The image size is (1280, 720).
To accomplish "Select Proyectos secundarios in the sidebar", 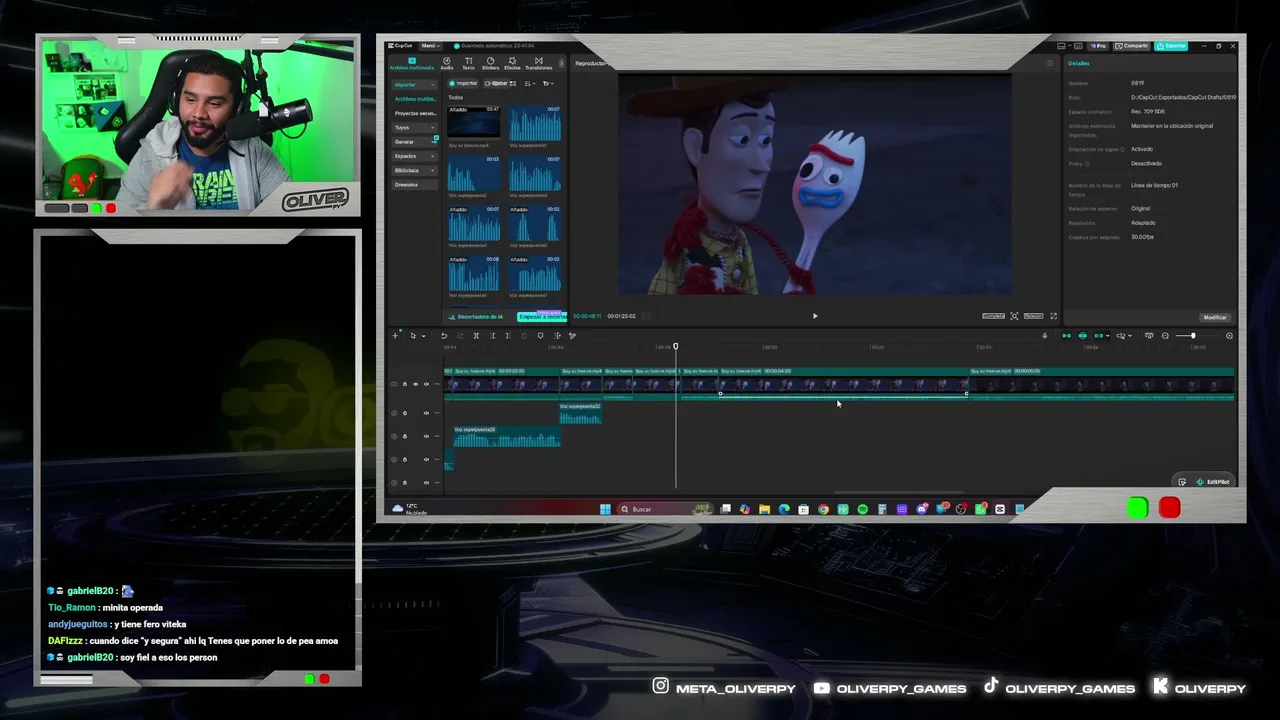I will coord(414,113).
